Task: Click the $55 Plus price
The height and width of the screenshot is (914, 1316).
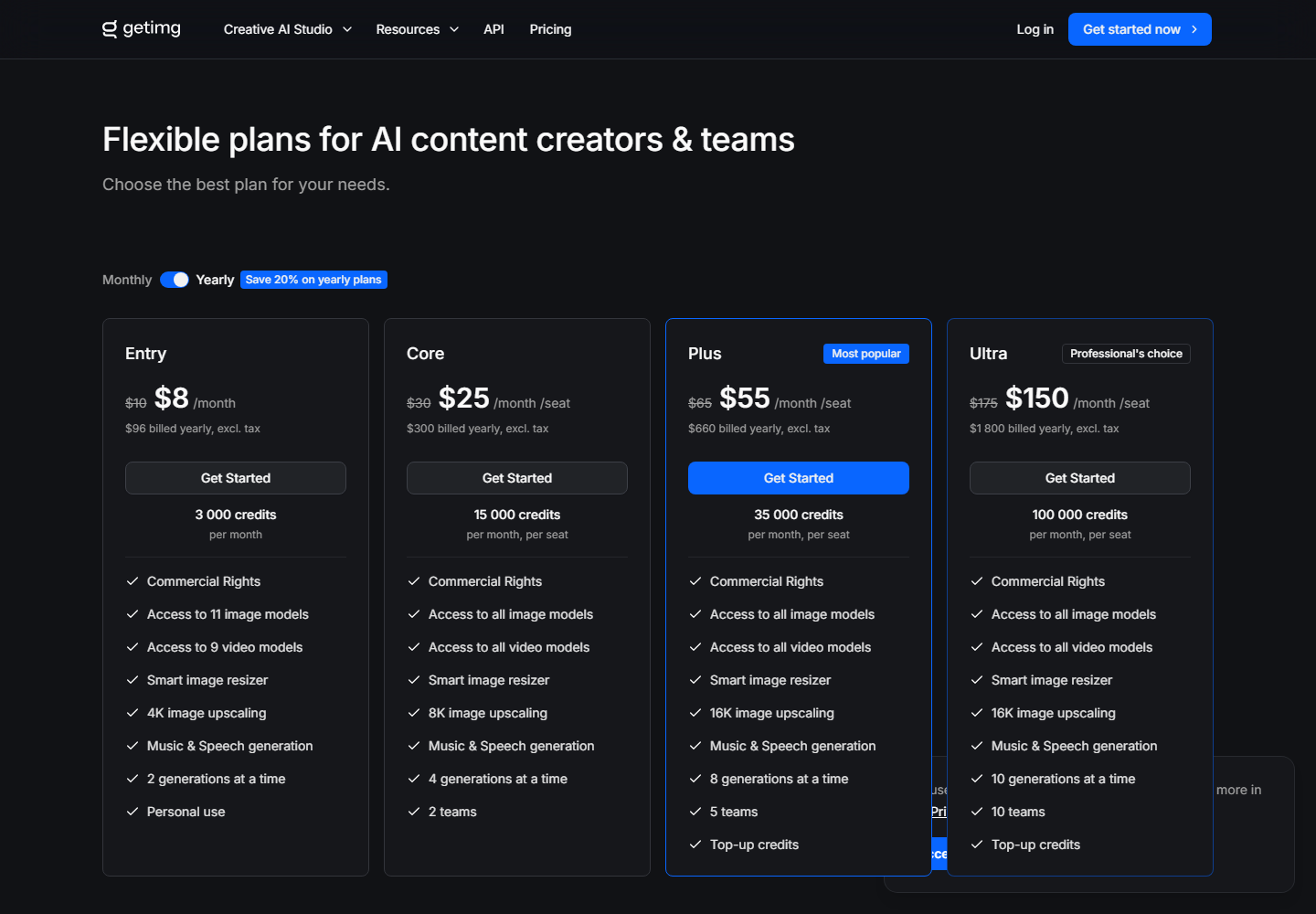Action: click(745, 399)
